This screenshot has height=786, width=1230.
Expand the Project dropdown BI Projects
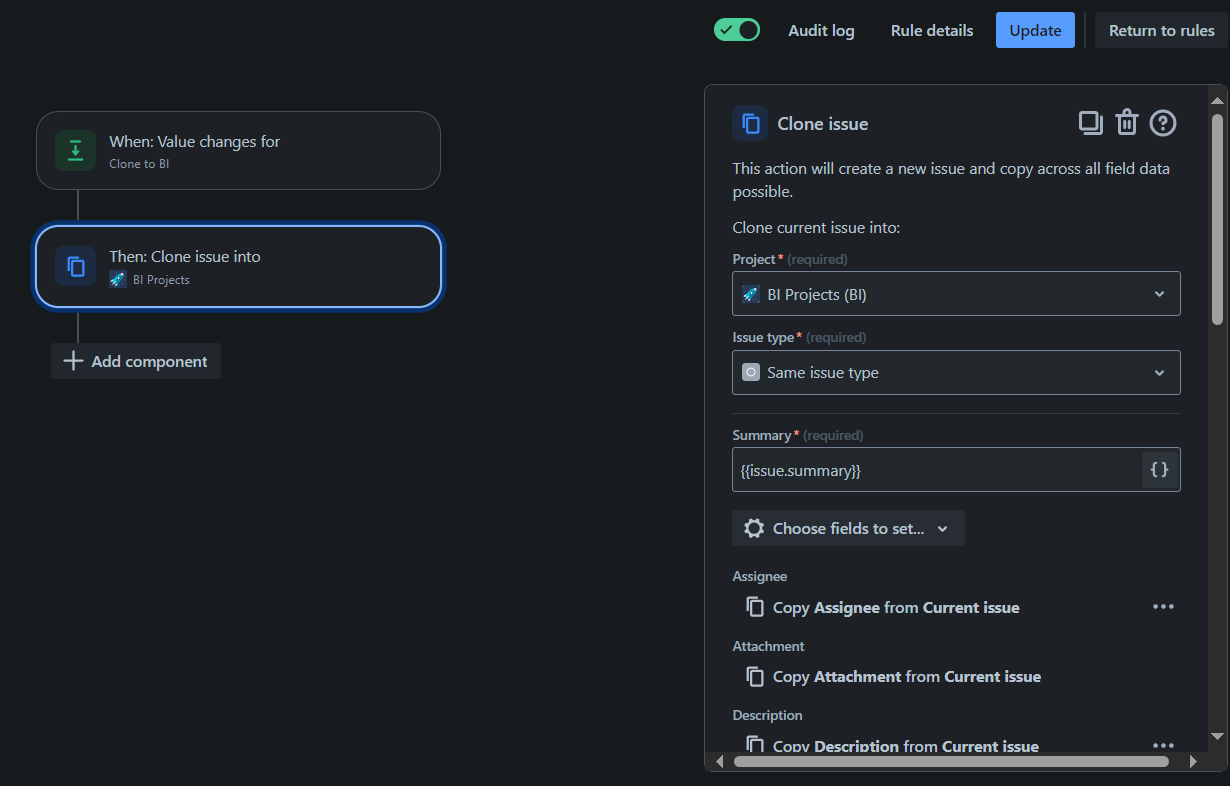tap(956, 294)
